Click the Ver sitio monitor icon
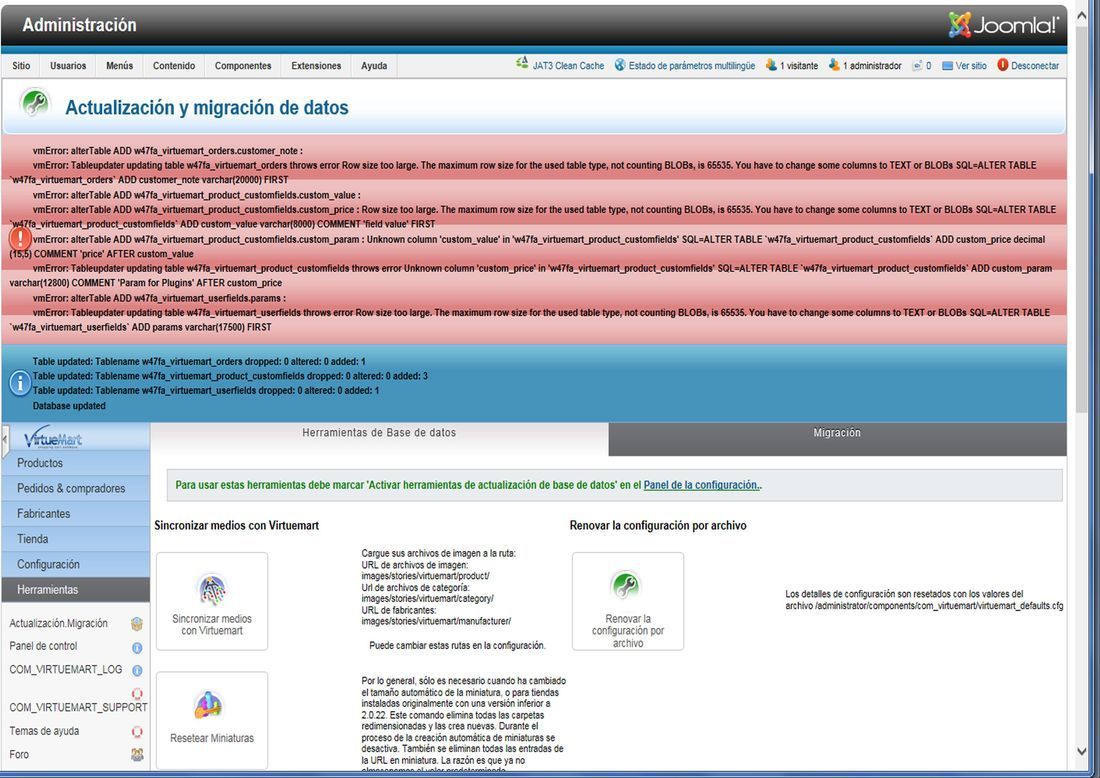This screenshot has width=1100, height=778. click(x=947, y=66)
